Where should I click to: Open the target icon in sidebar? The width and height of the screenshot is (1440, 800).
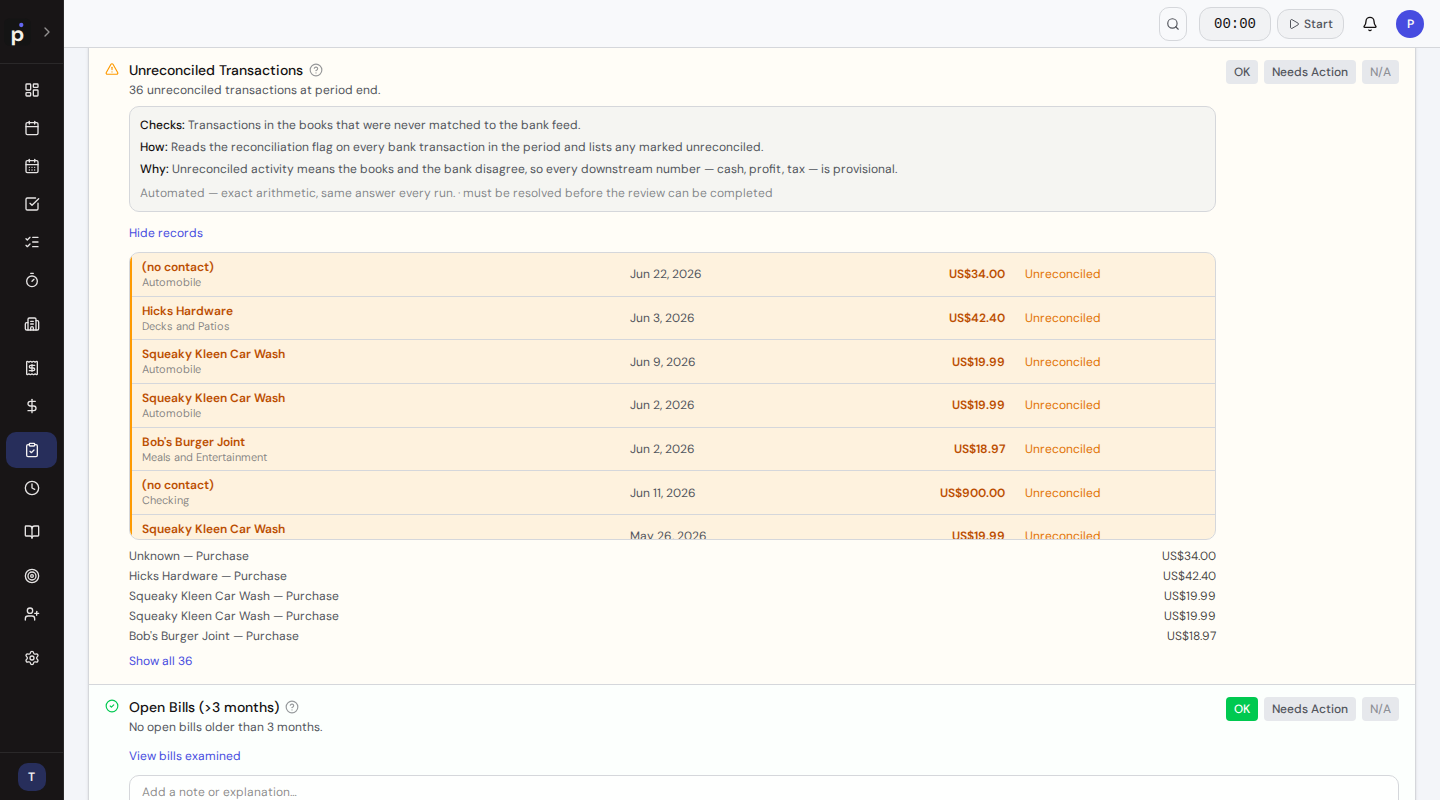32,576
